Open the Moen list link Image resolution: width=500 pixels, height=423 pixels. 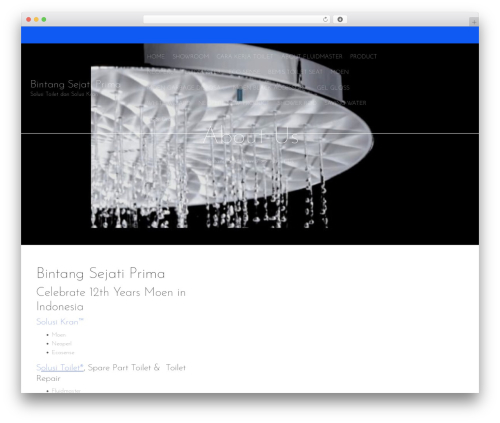point(59,335)
